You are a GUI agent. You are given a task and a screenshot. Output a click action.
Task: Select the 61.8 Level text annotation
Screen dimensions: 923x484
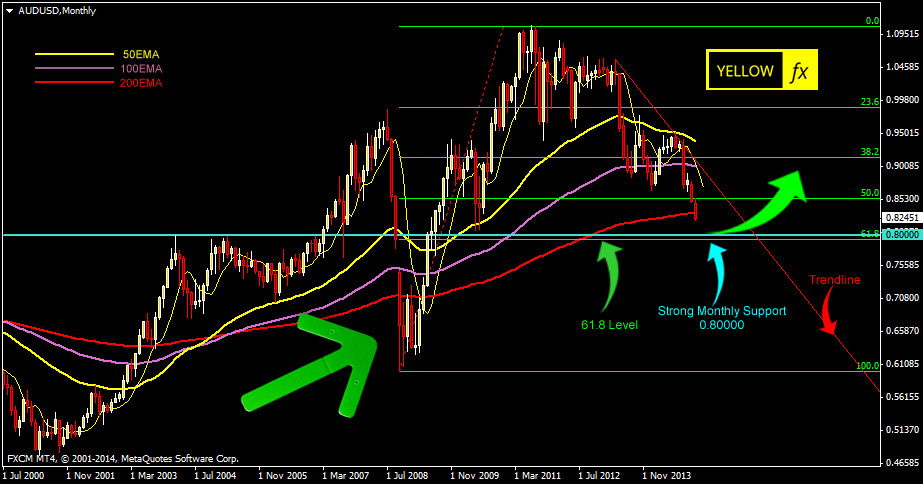[x=609, y=325]
